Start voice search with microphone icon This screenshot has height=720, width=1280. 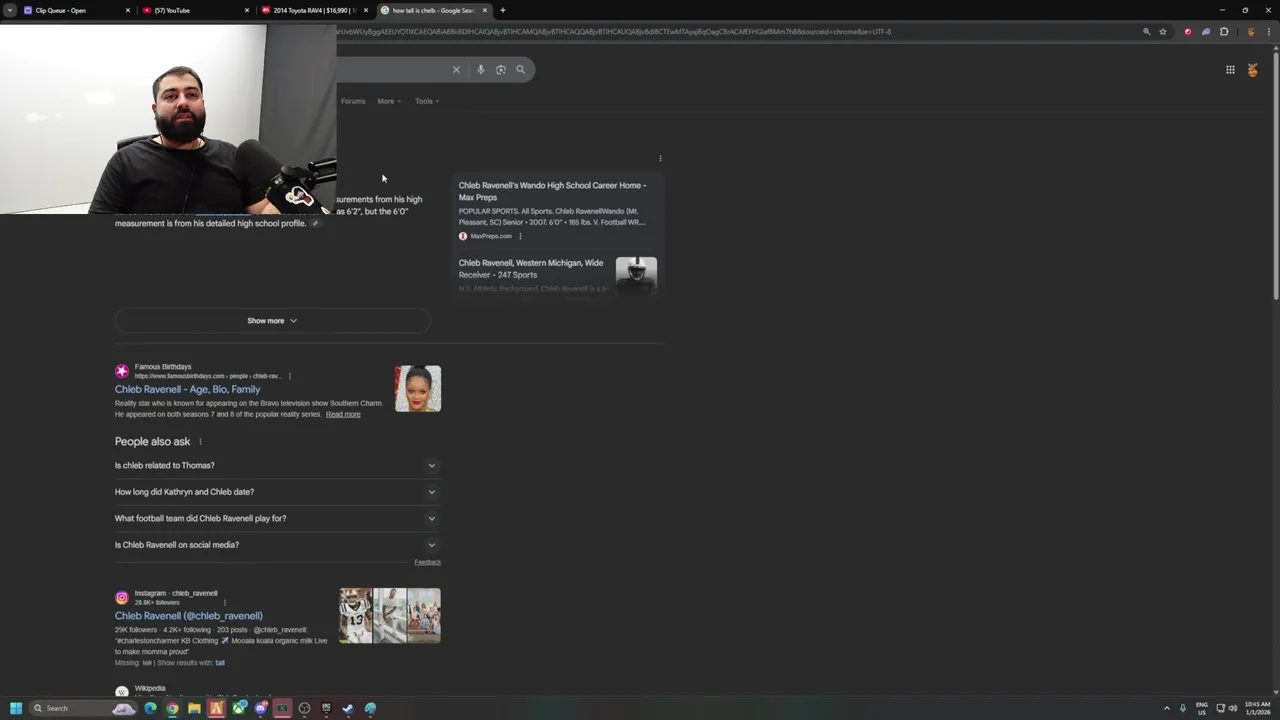(481, 69)
